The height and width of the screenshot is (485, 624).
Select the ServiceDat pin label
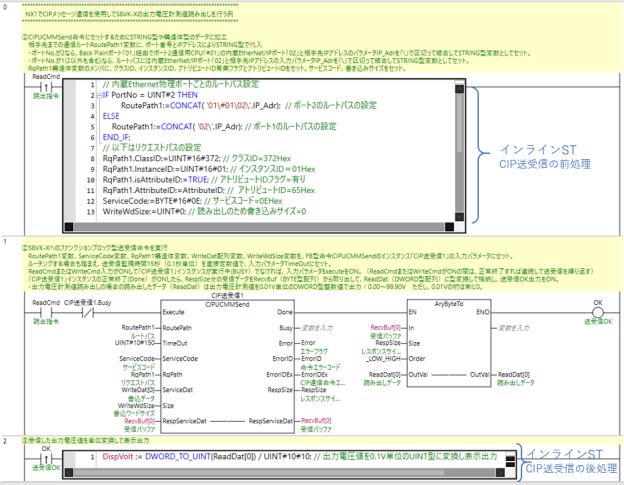tap(177, 390)
